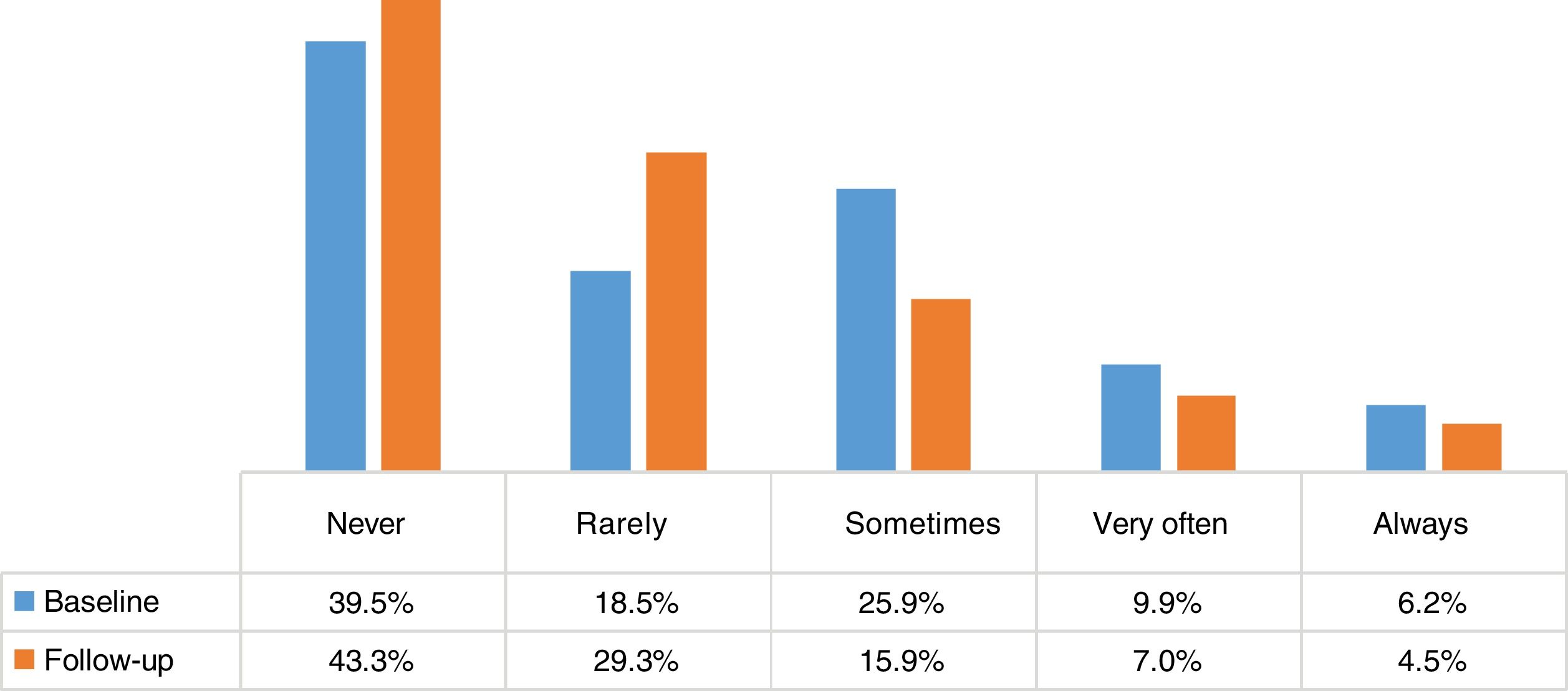Select the orange Follow-up bar for Never
This screenshot has height=691, width=1568.
pos(411,235)
